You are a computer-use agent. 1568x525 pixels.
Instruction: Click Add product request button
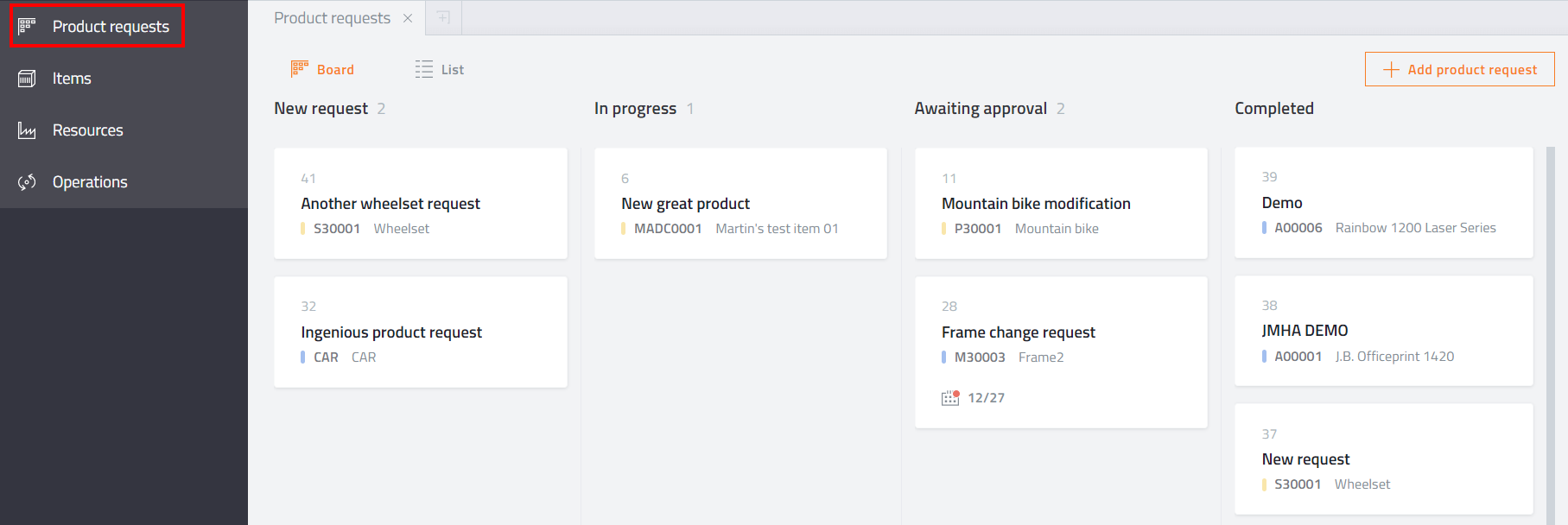click(x=1459, y=69)
